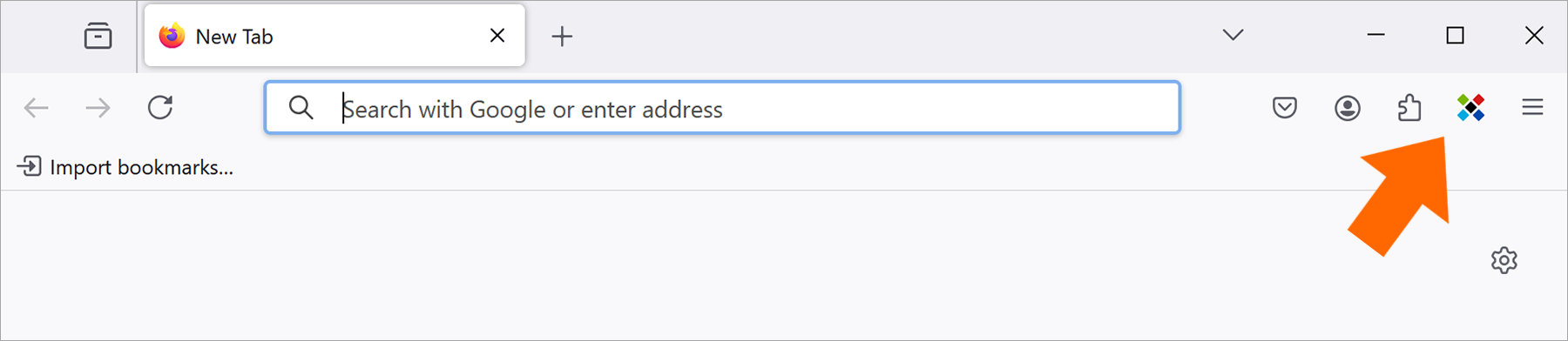Open the hamburger application menu
This screenshot has height=341, width=1568.
pos(1533,107)
